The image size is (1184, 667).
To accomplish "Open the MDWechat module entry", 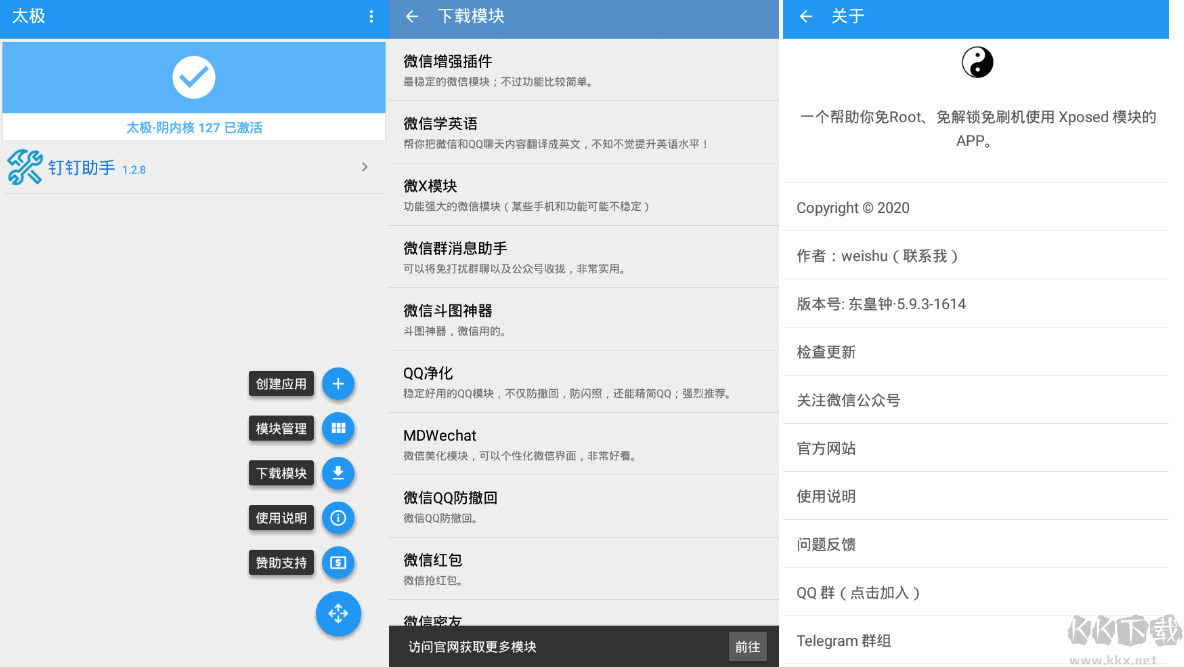I will (583, 444).
